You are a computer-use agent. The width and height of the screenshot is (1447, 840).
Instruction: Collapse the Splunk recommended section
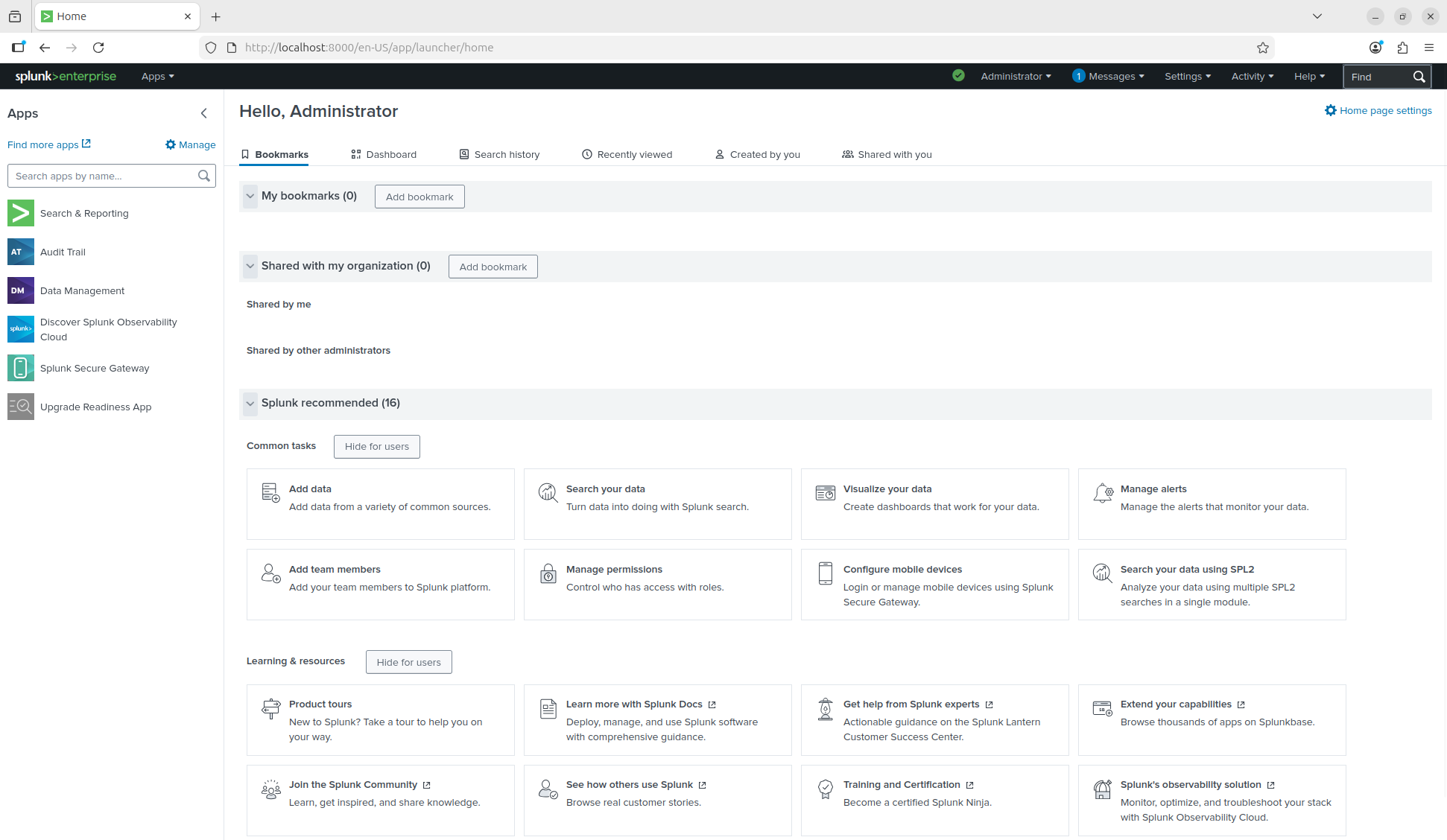click(x=250, y=403)
